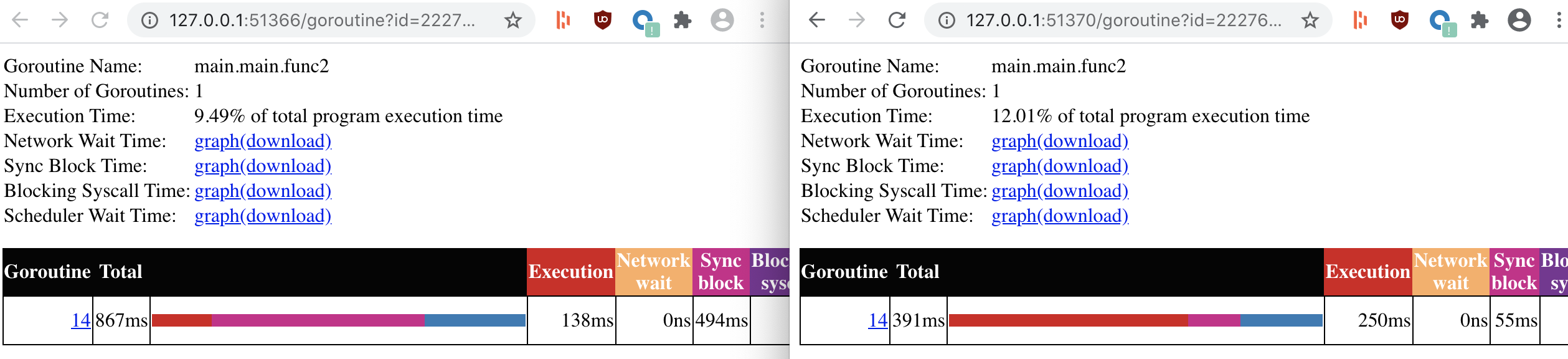Click the page info circle icon in left address bar
1568x359 pixels.
(149, 19)
